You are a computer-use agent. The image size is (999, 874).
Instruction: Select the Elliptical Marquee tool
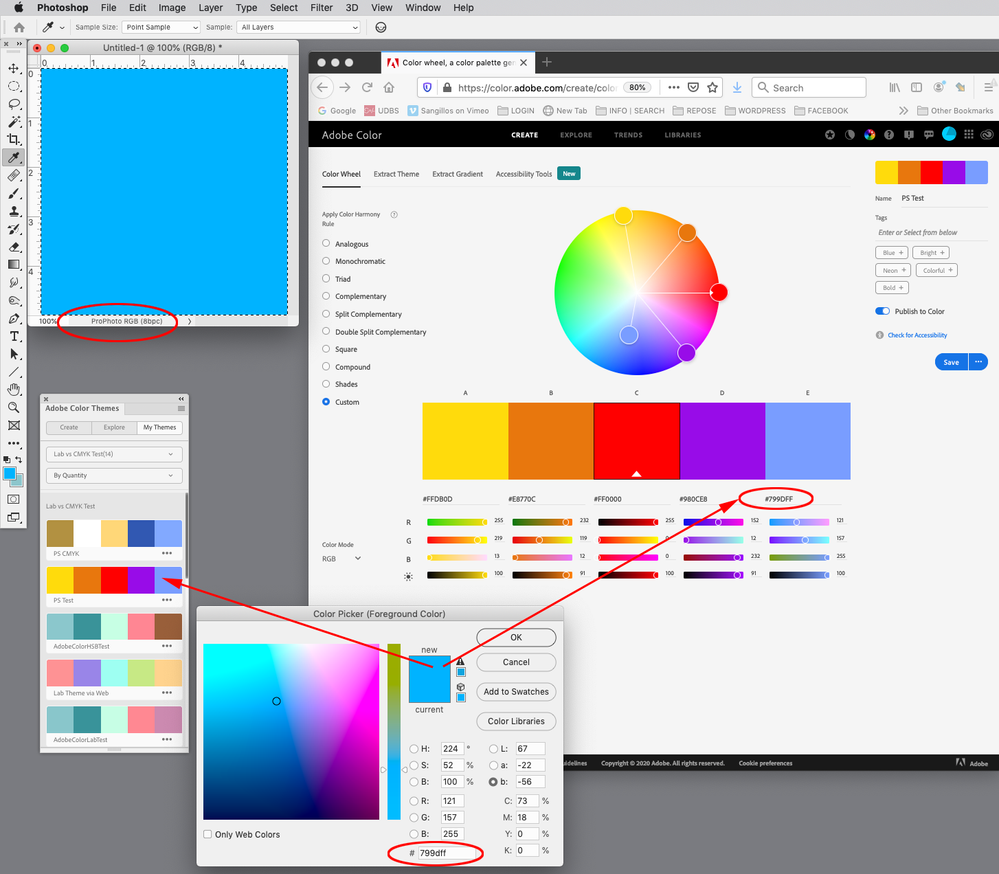click(x=13, y=86)
